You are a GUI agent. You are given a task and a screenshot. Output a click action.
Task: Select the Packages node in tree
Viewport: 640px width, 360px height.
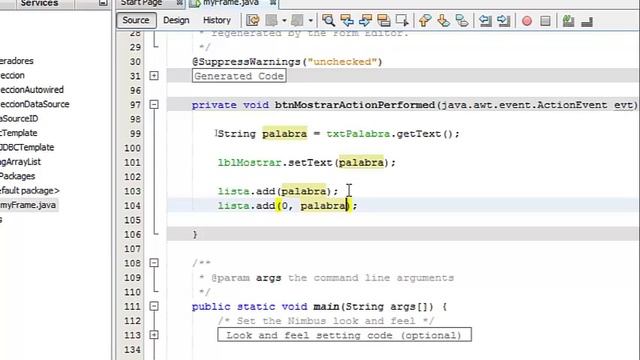[18, 176]
